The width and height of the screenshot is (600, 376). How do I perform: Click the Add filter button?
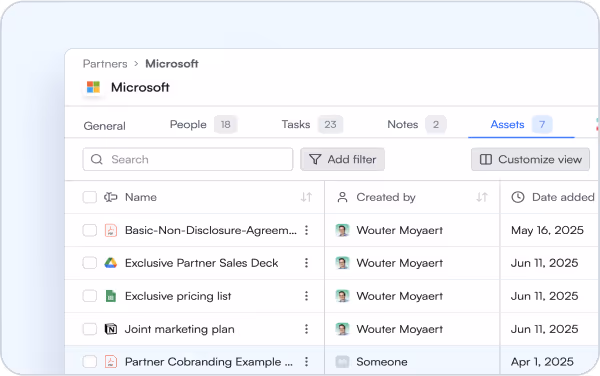pos(342,159)
